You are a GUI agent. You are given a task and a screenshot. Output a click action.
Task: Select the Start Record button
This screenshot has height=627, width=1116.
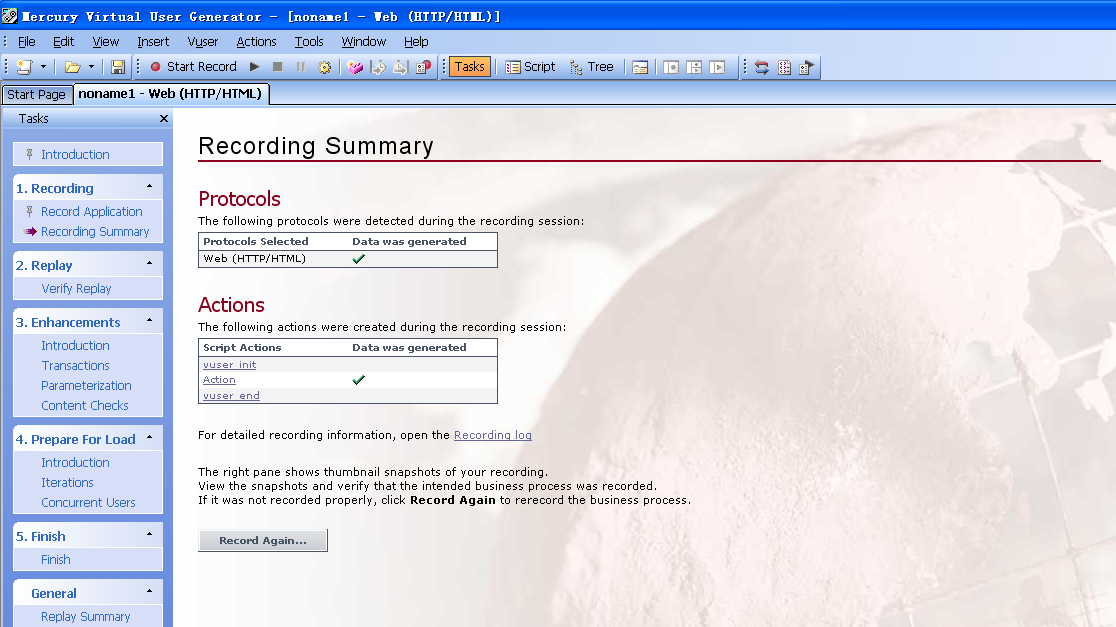point(197,67)
